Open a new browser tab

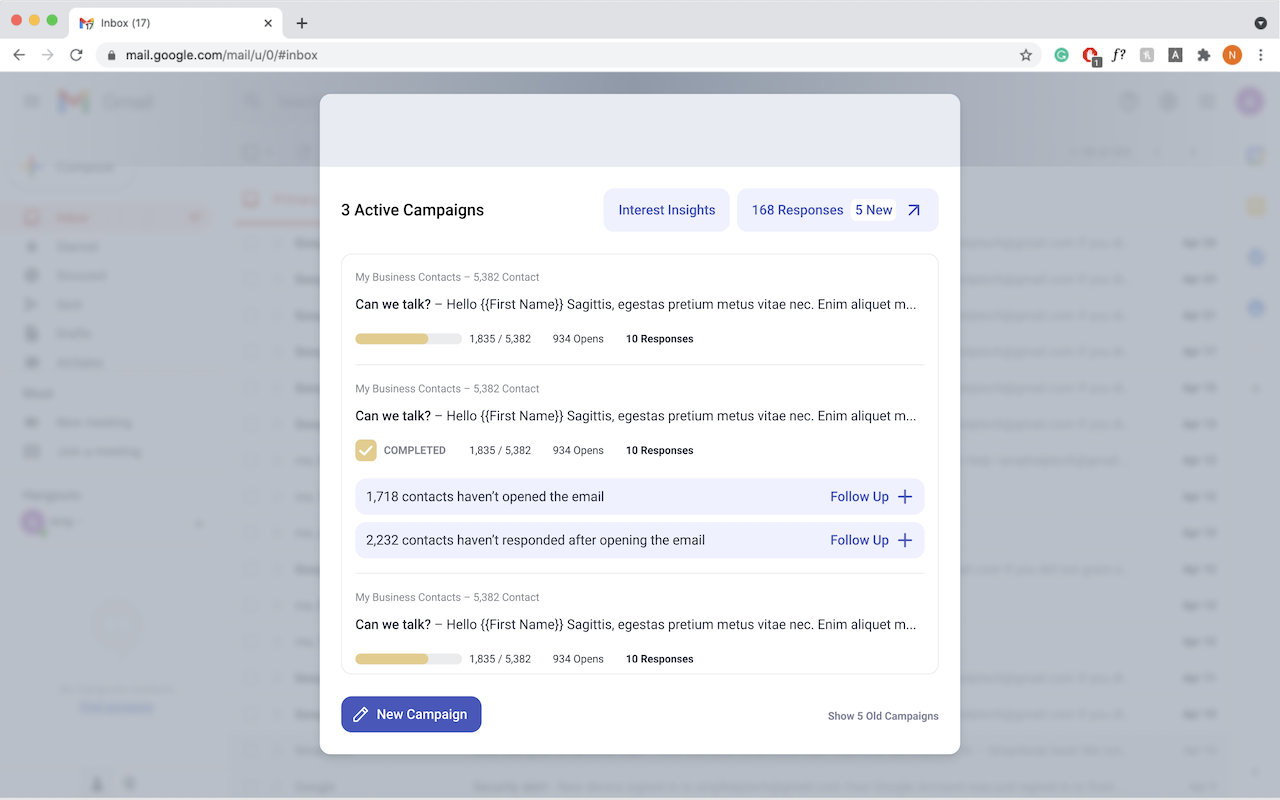[302, 23]
